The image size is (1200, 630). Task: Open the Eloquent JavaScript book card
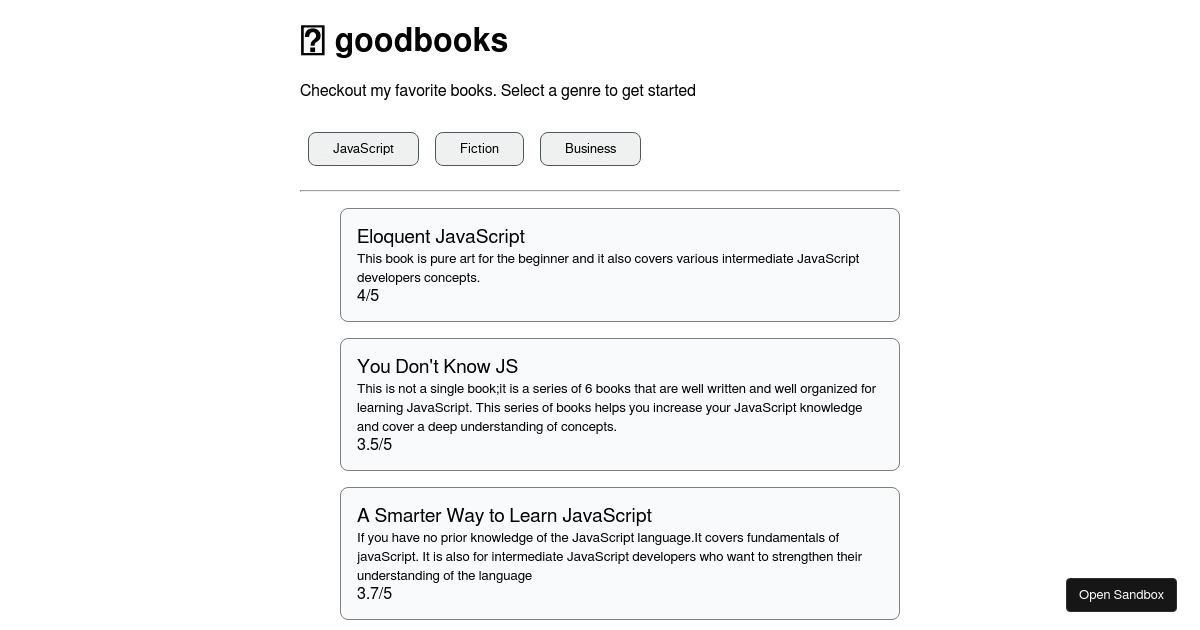coord(620,265)
